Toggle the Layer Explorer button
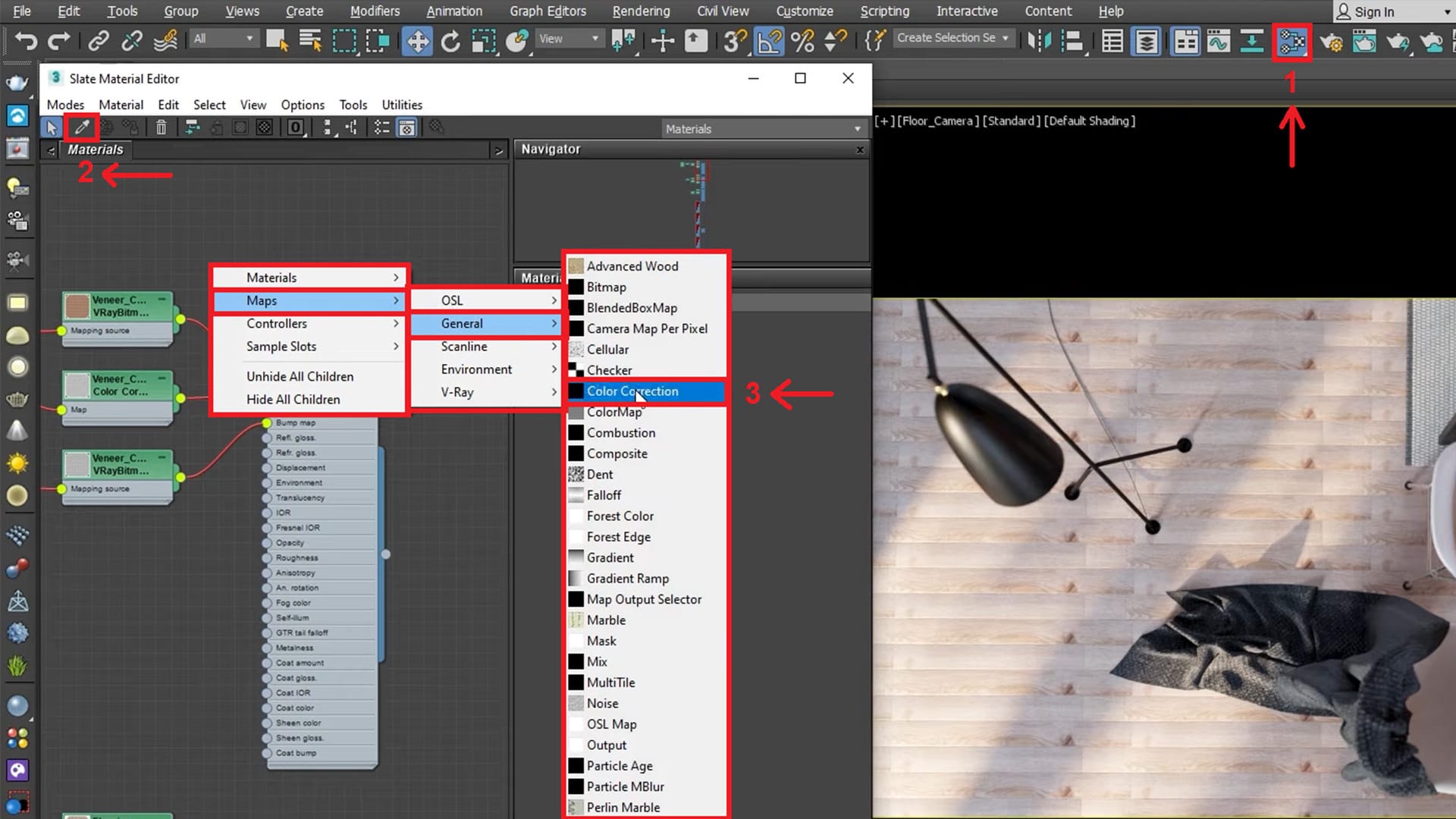 tap(1146, 40)
